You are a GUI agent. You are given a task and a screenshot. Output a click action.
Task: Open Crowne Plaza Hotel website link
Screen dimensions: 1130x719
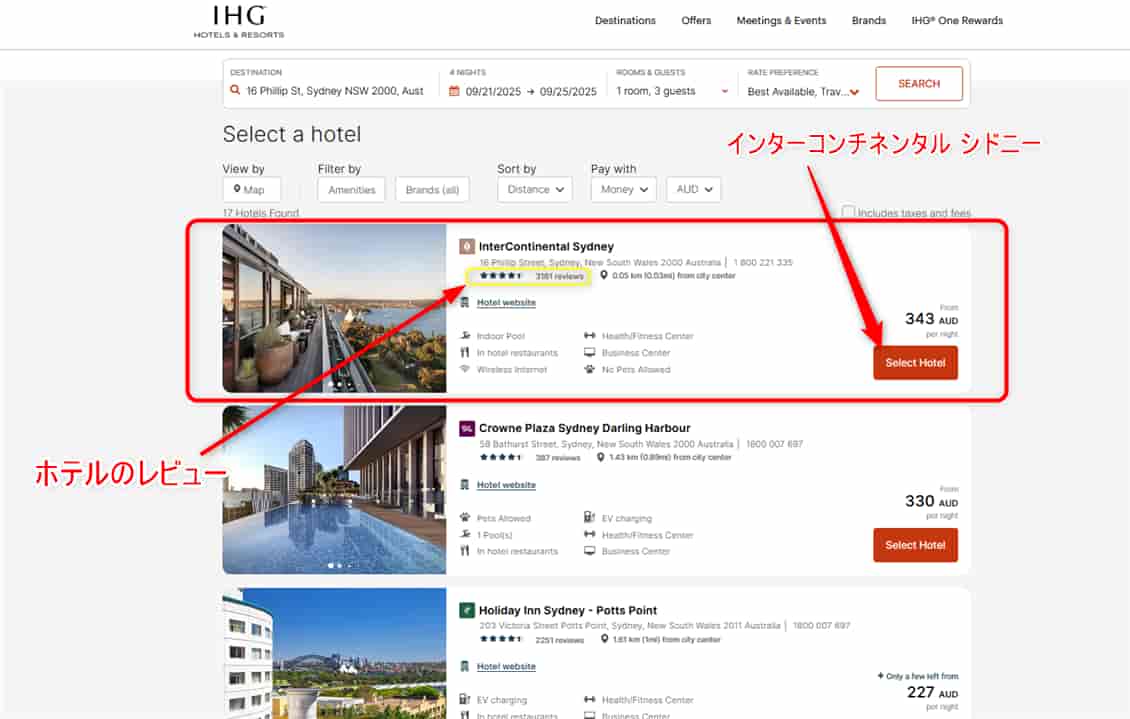point(506,485)
